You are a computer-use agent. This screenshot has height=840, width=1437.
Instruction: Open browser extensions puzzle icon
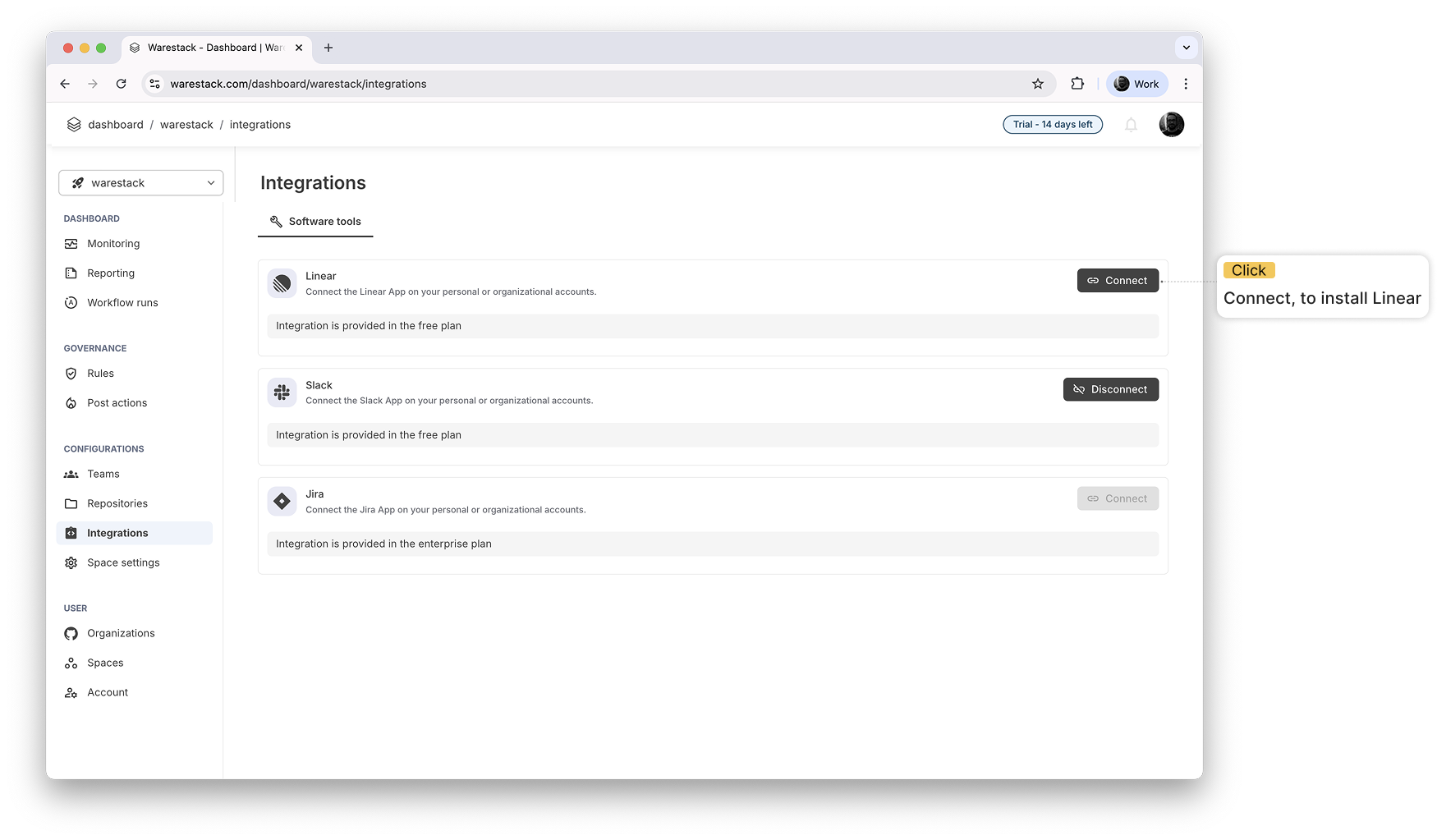pyautogui.click(x=1077, y=84)
